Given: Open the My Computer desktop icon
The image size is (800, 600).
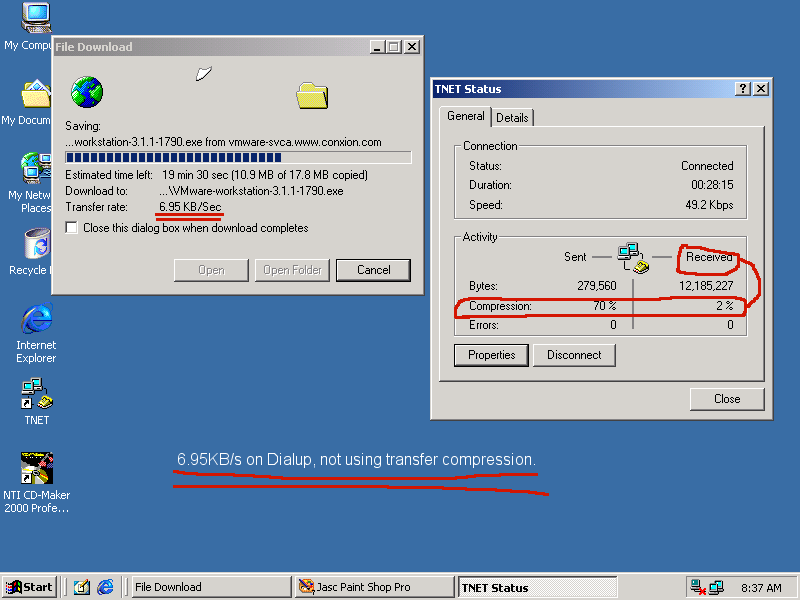Looking at the screenshot, I should click(x=36, y=19).
